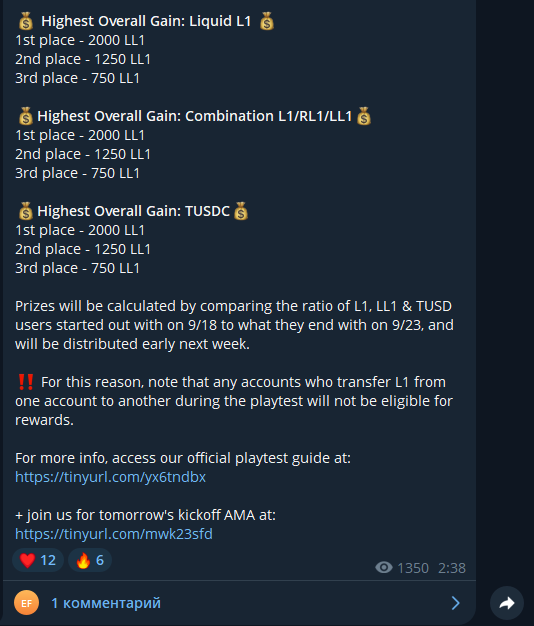Screen dimensions: 534x626
Task: Click the red double exclamation emoji
Action: [26, 382]
